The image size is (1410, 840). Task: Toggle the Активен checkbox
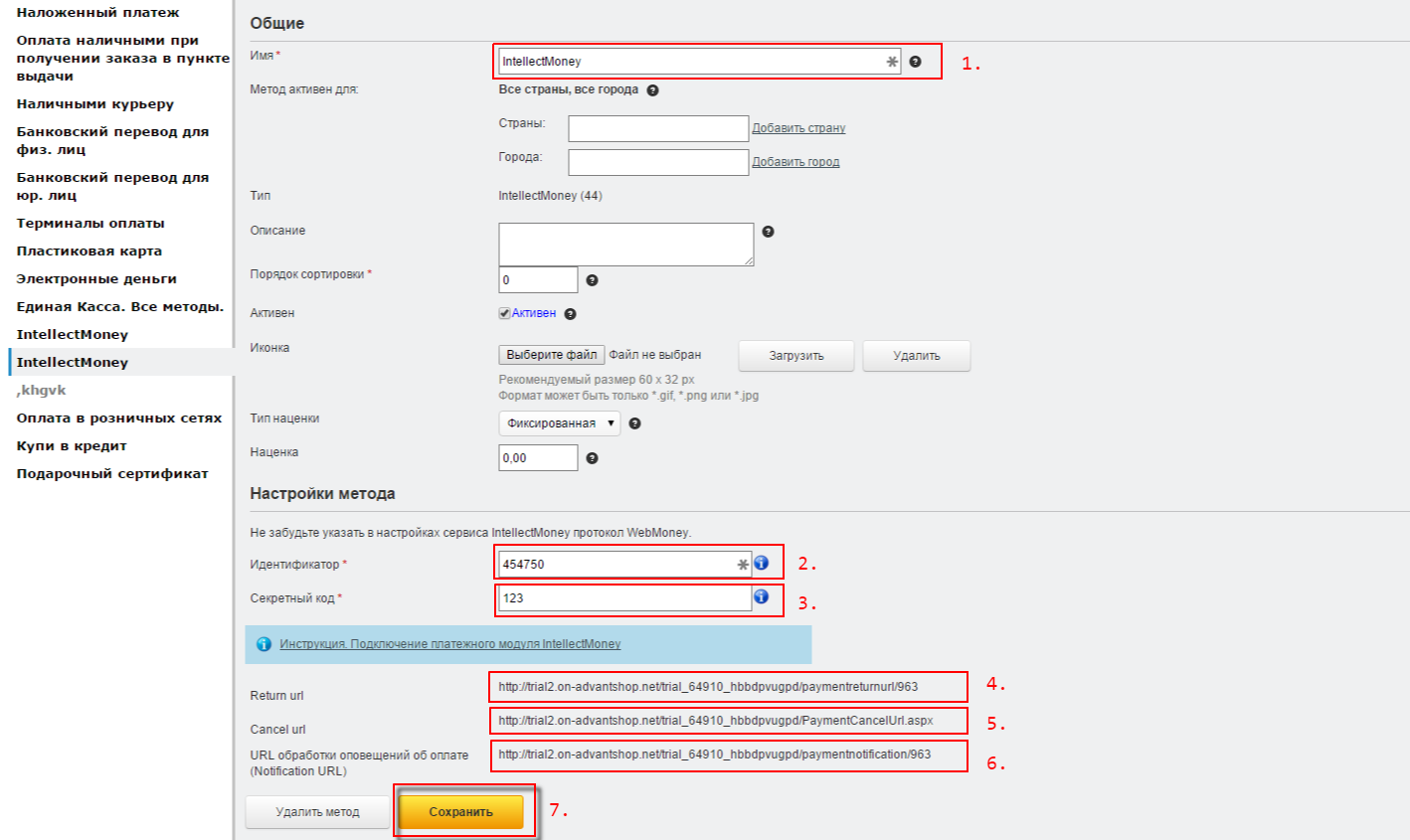[504, 313]
